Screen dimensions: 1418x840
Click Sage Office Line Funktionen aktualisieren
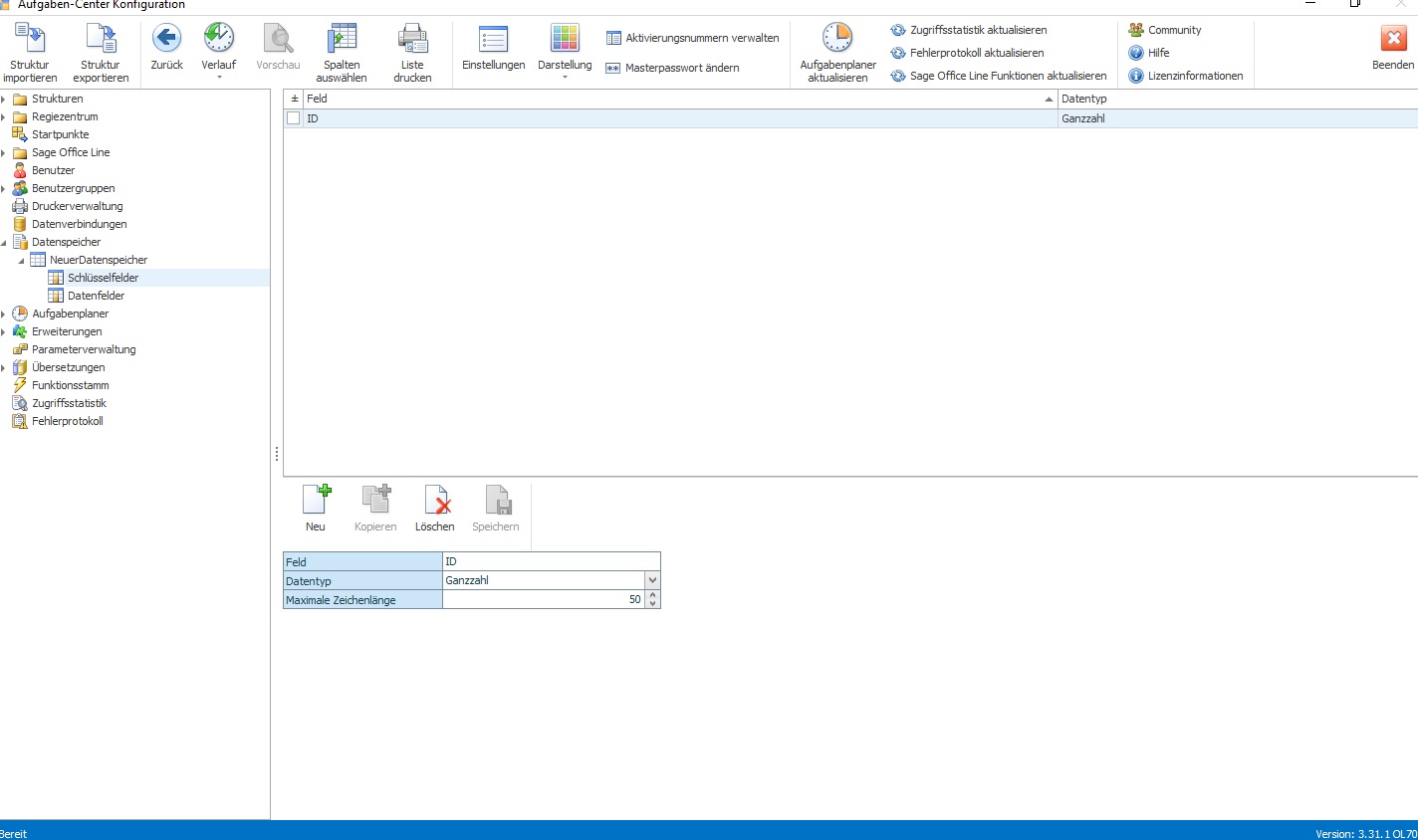[999, 76]
